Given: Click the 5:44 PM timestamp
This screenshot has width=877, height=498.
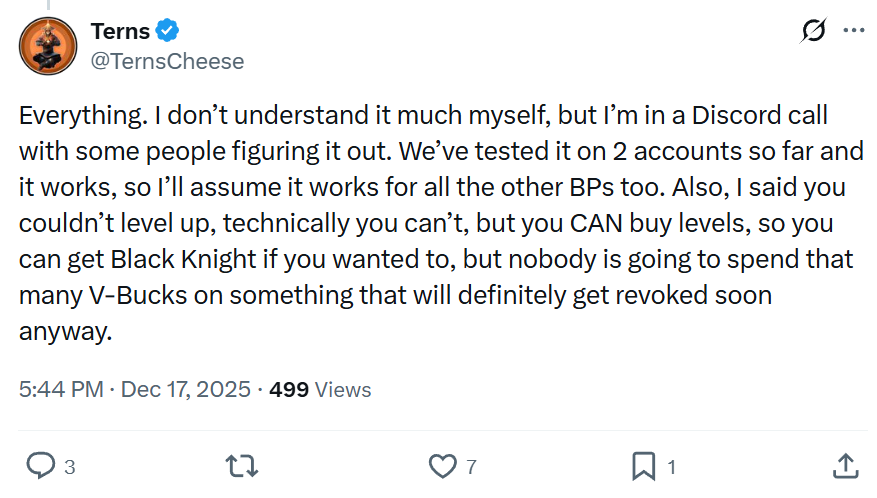Looking at the screenshot, I should pyautogui.click(x=61, y=389).
